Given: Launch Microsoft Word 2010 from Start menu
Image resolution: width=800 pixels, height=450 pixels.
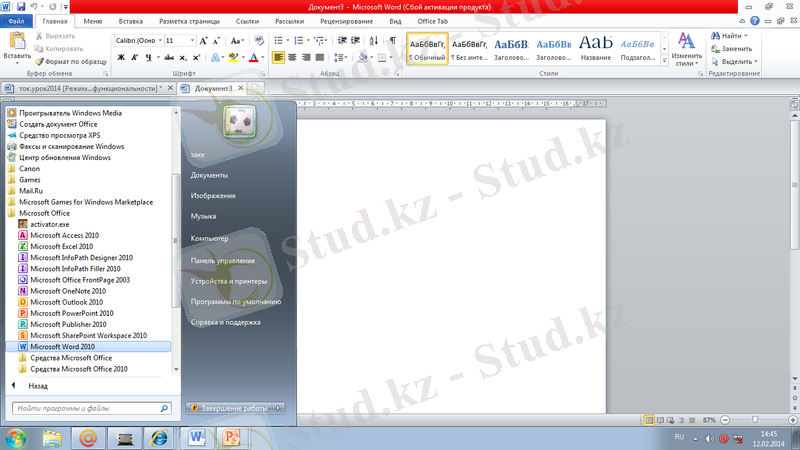Looking at the screenshot, I should point(62,347).
